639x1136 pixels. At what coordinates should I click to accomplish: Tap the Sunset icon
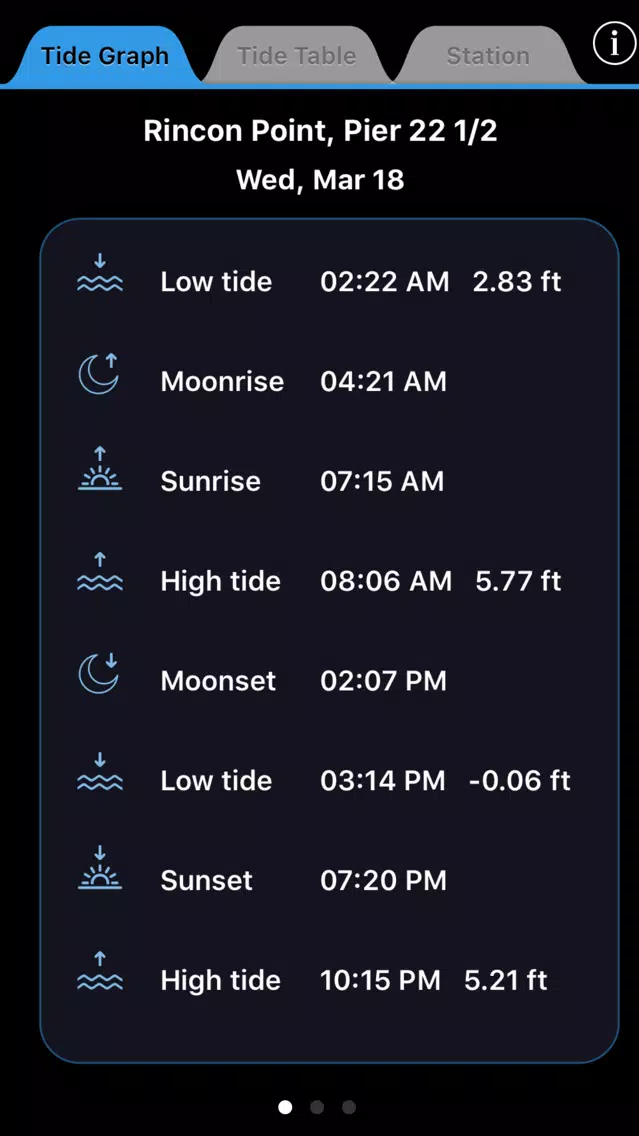100,870
